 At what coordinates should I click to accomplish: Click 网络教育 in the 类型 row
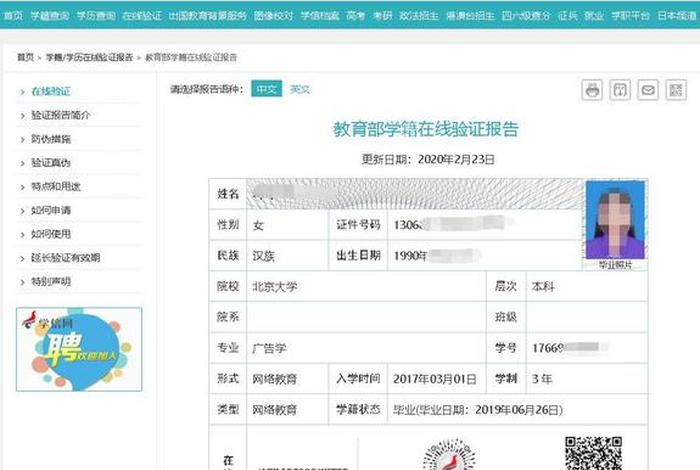coord(275,410)
